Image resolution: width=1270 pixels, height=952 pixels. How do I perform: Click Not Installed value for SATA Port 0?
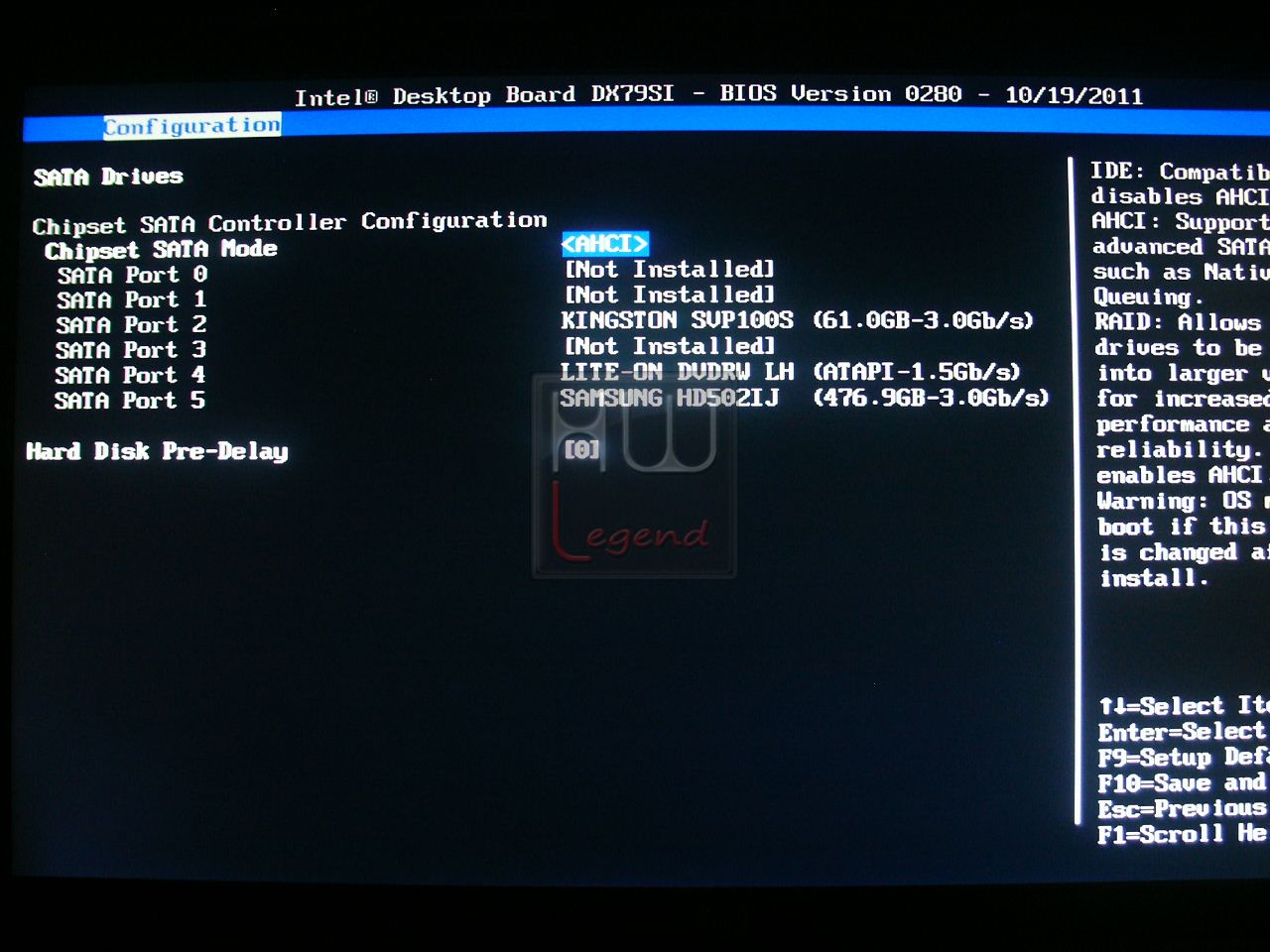tap(669, 270)
